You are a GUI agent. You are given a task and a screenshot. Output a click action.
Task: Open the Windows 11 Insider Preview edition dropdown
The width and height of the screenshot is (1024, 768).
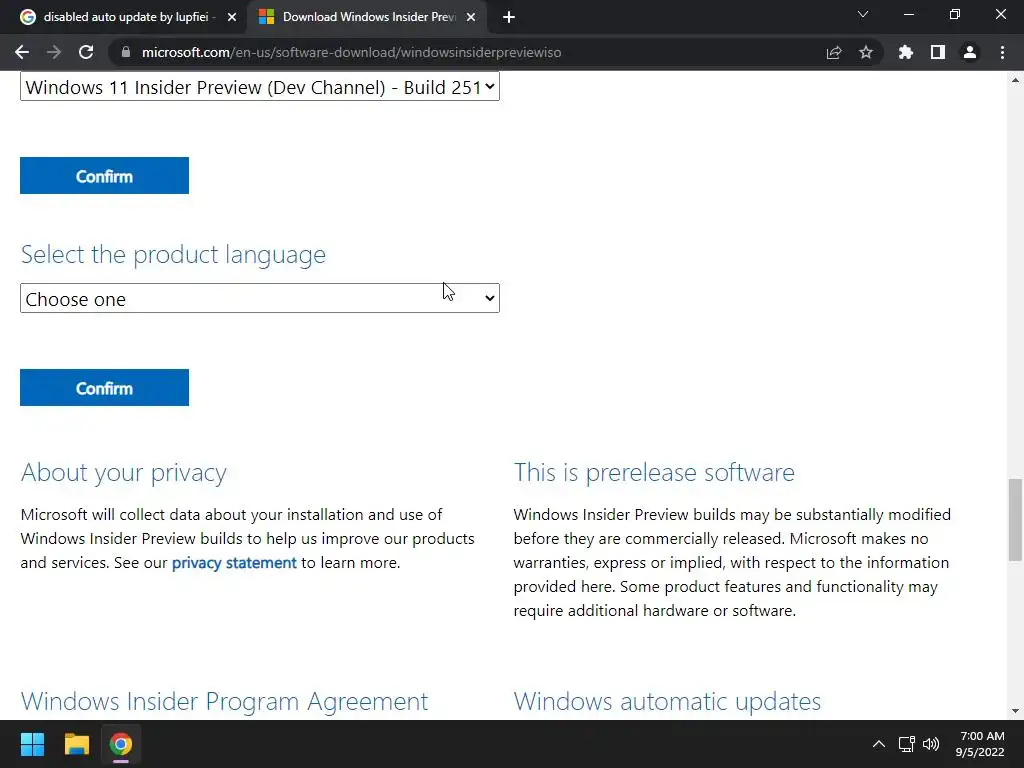pos(260,87)
